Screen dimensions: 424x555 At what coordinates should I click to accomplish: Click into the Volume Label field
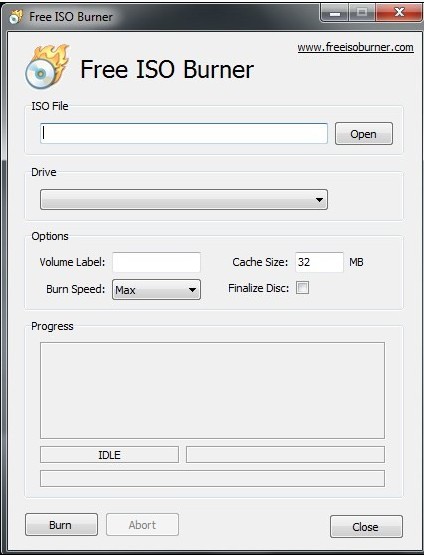(x=156, y=262)
